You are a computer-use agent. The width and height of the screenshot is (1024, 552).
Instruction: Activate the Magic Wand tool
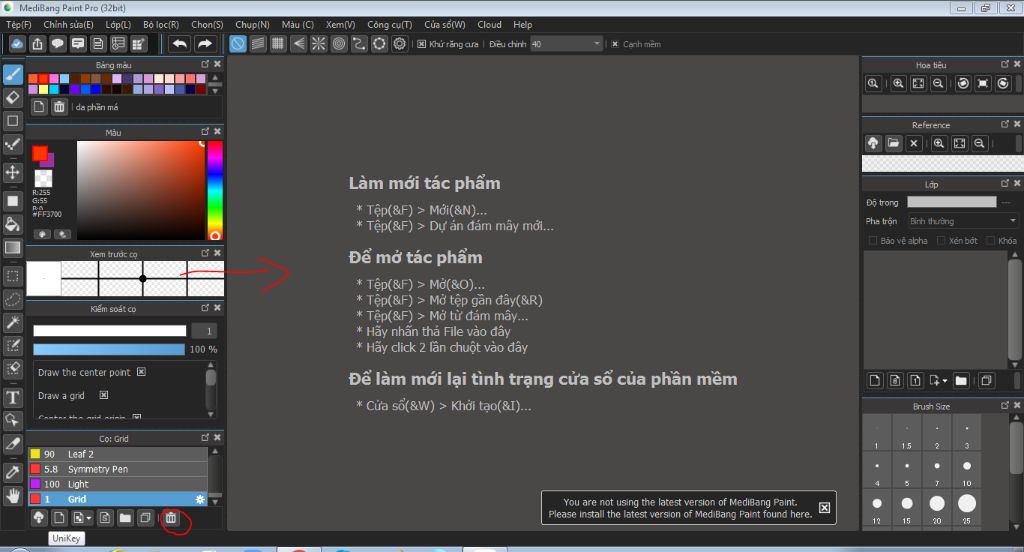coord(12,322)
